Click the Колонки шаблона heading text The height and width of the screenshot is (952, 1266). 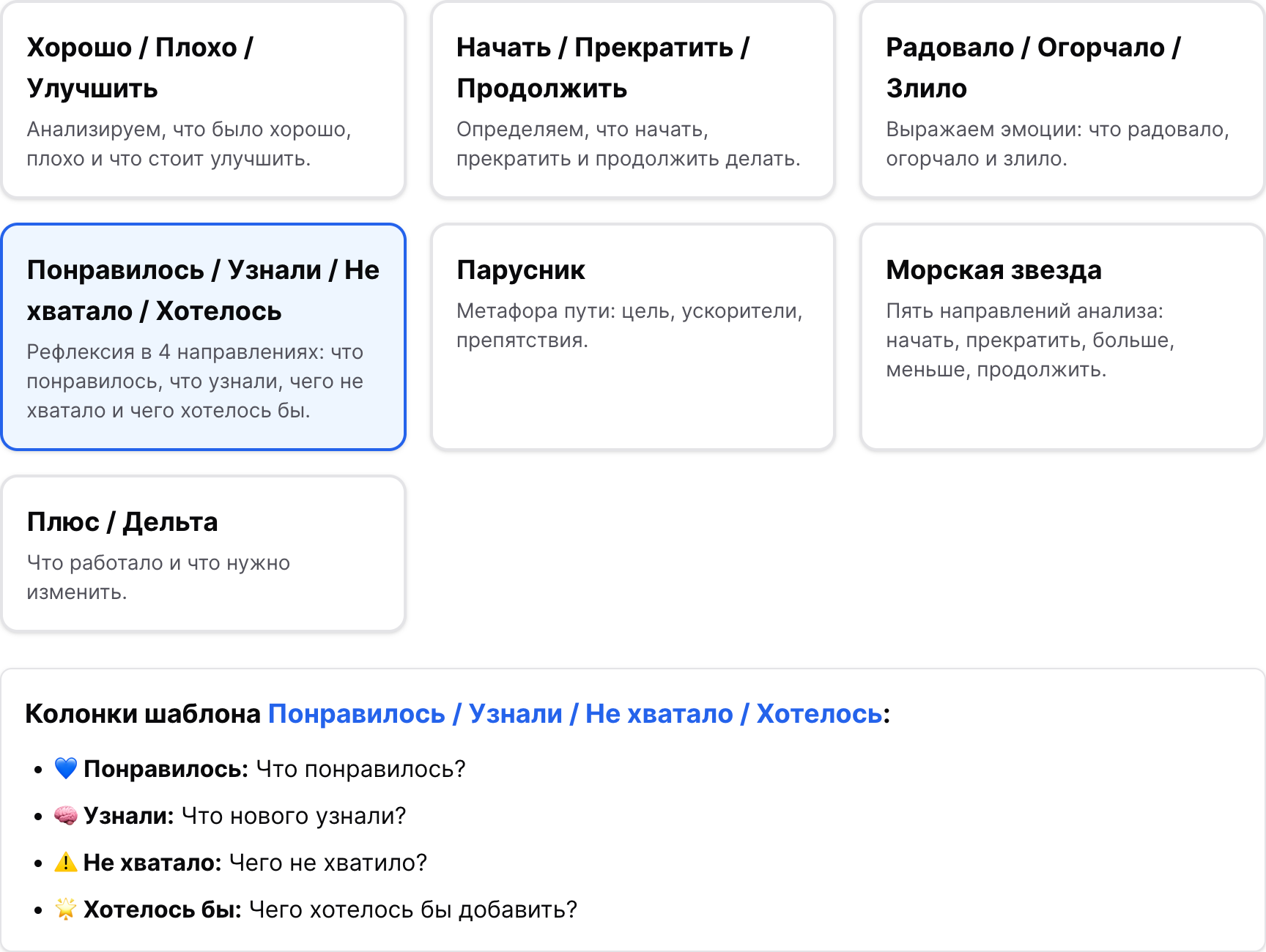point(143,713)
